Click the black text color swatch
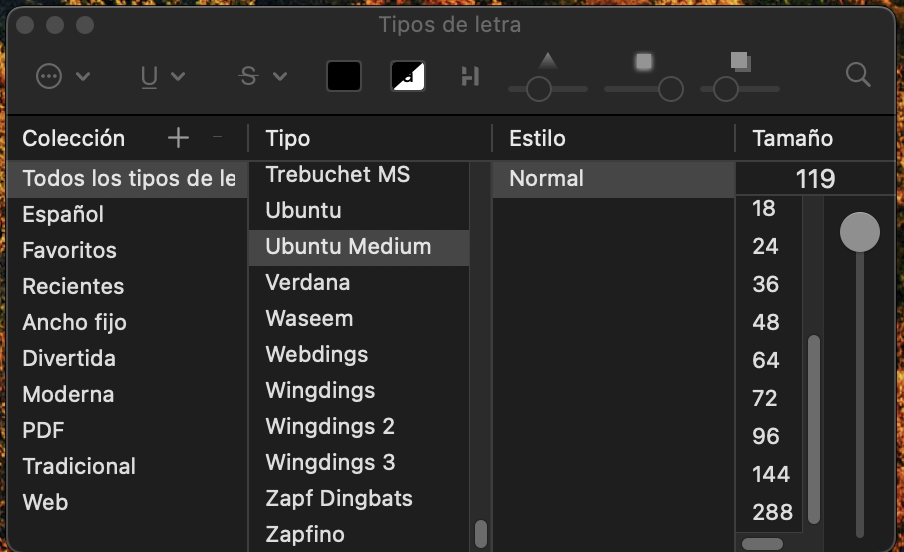 click(x=344, y=76)
